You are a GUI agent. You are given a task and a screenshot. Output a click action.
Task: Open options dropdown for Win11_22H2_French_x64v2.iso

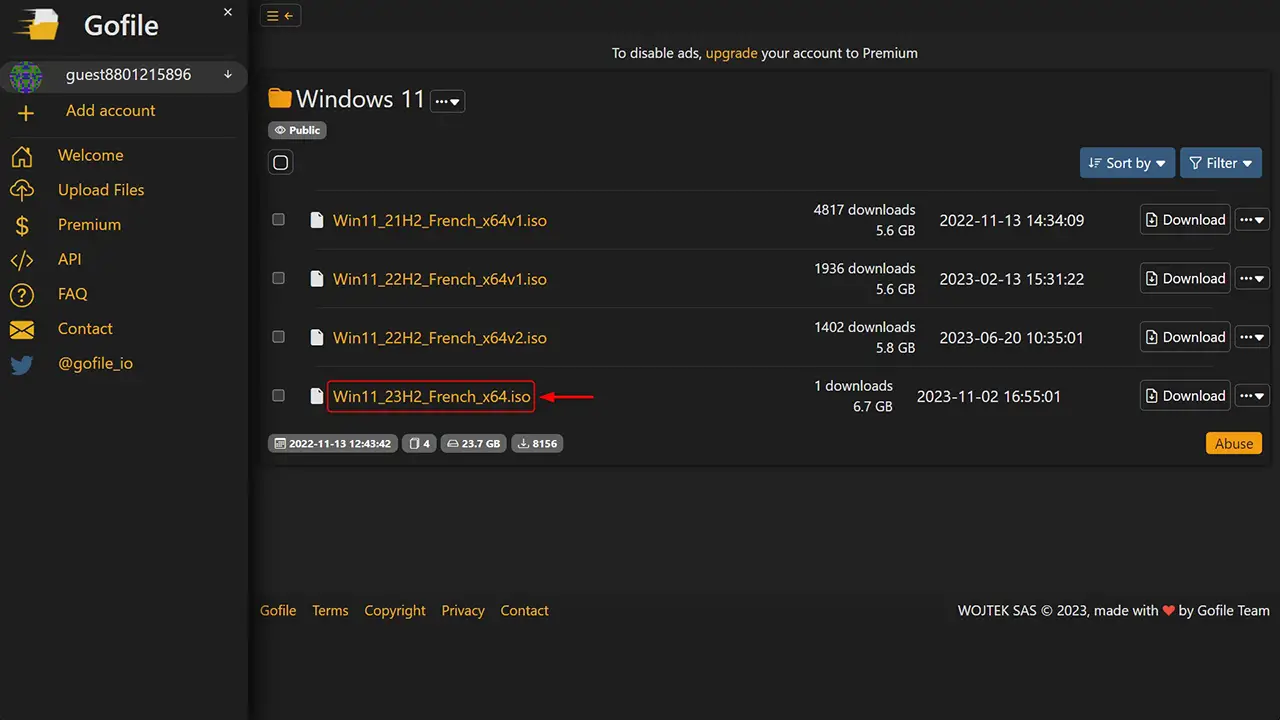[1252, 337]
